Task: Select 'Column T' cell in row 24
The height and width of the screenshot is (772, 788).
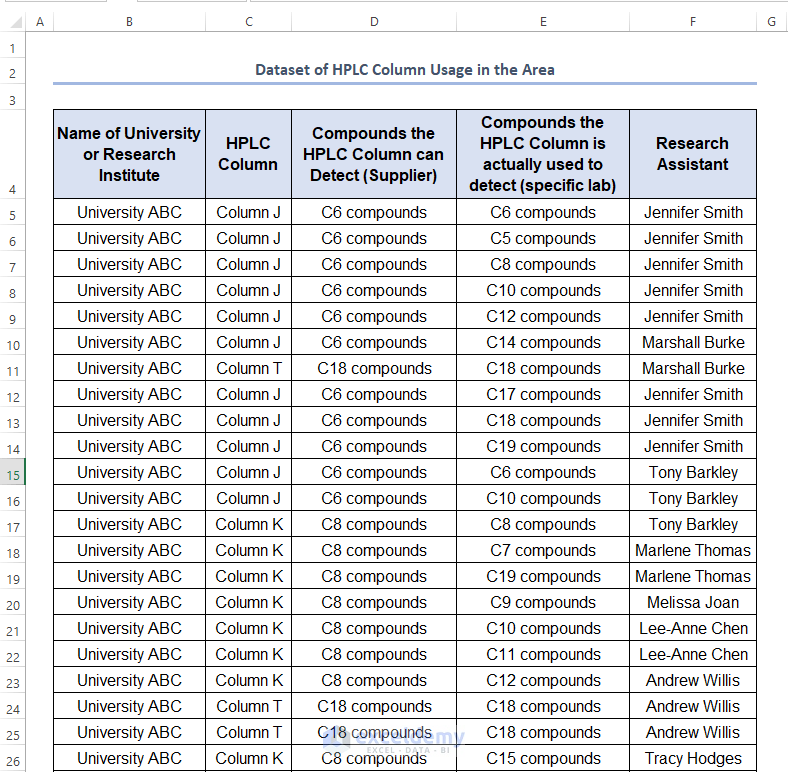Action: pos(248,706)
